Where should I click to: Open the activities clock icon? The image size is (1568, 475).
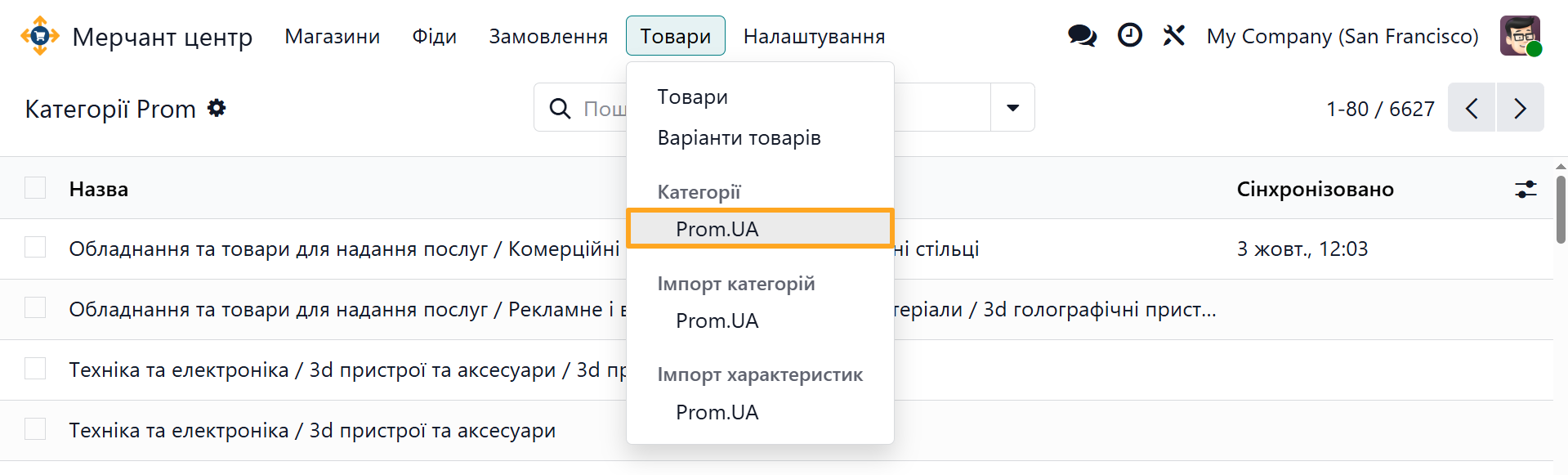click(x=1129, y=36)
